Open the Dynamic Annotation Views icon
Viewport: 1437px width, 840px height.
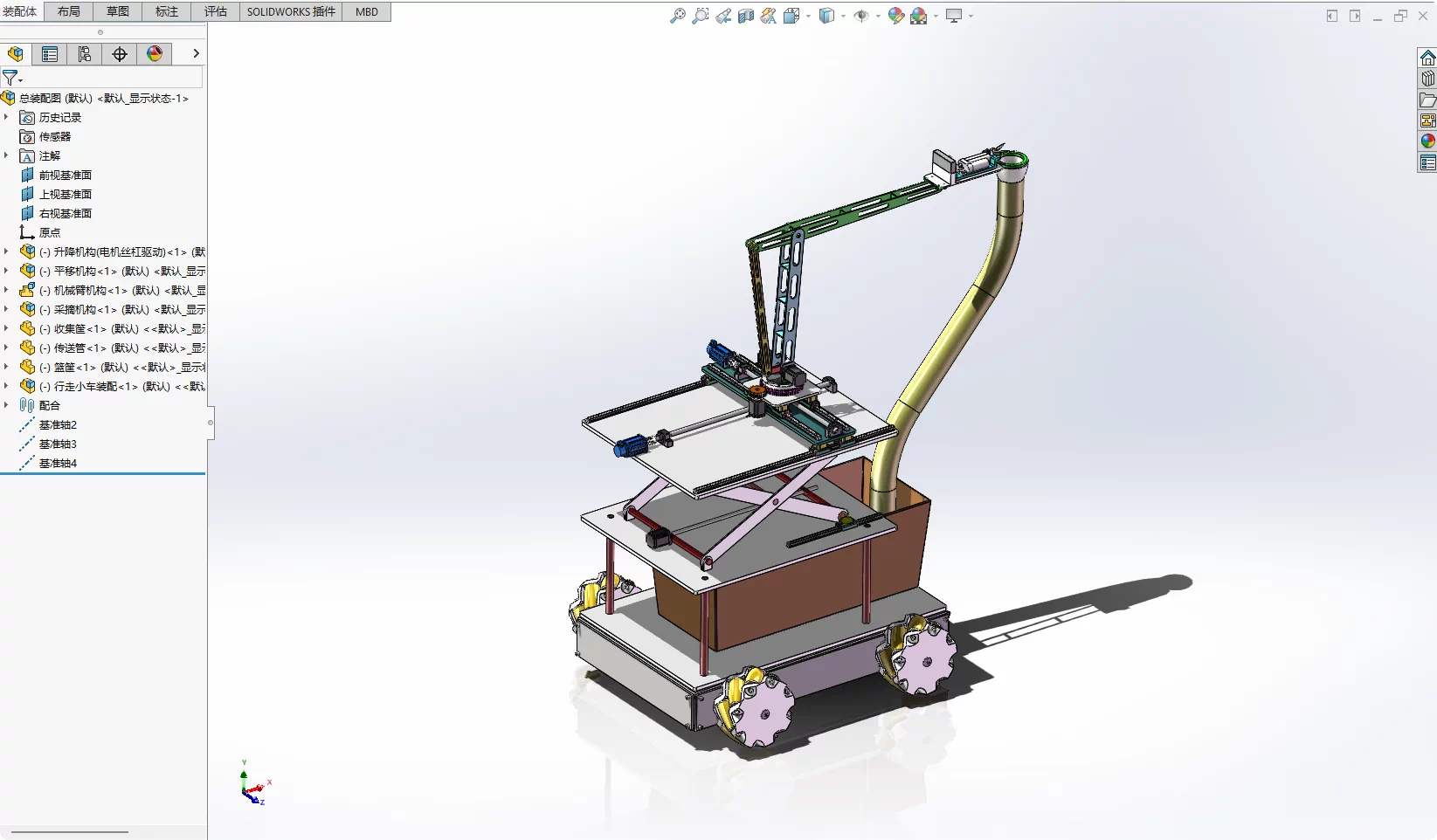tap(768, 16)
